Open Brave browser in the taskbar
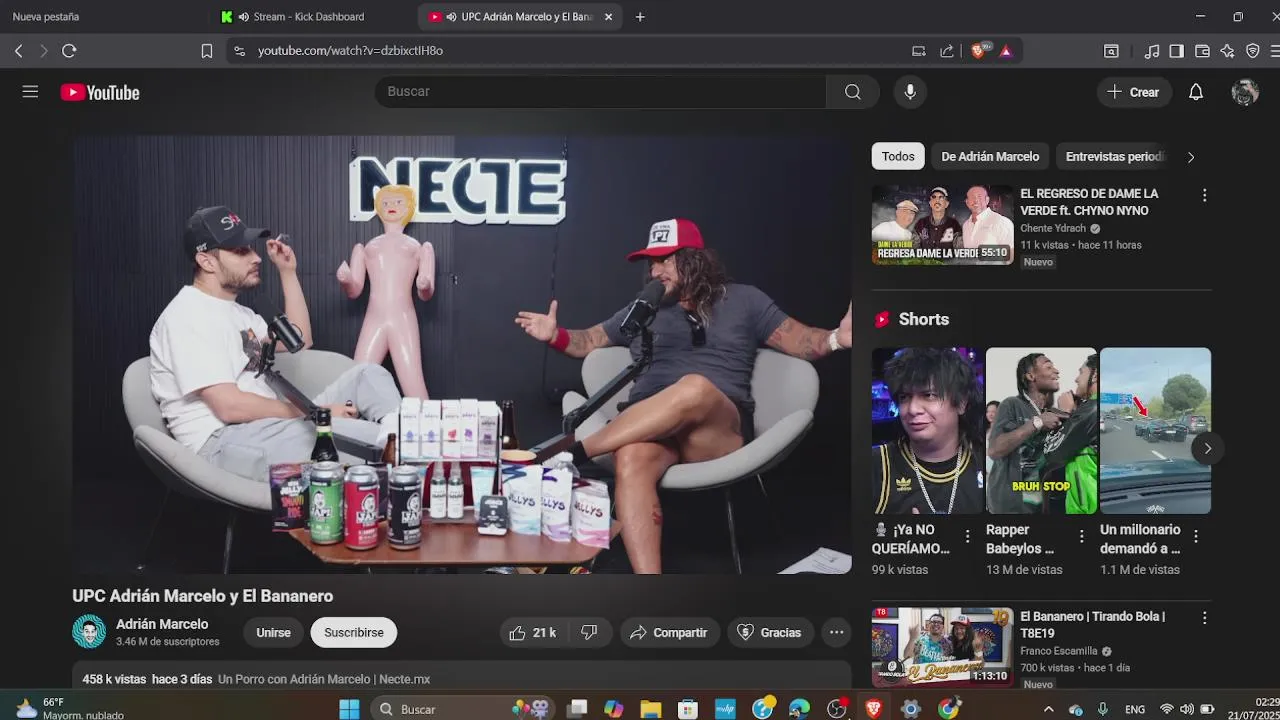 pos(874,709)
